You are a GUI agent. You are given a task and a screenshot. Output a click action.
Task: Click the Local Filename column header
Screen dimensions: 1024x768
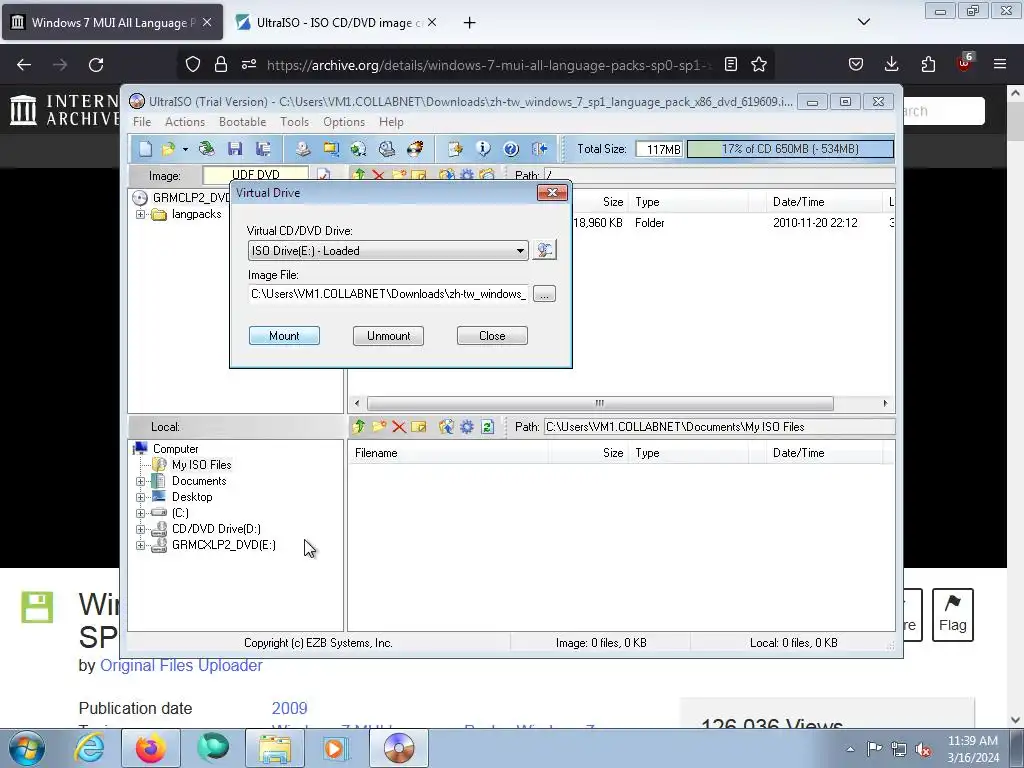pyautogui.click(x=448, y=453)
